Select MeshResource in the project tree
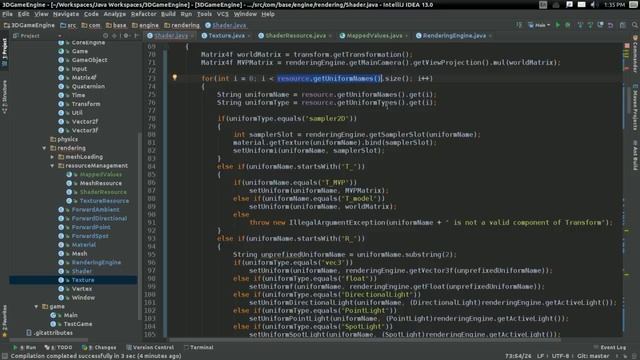The width and height of the screenshot is (640, 360). click(100, 183)
